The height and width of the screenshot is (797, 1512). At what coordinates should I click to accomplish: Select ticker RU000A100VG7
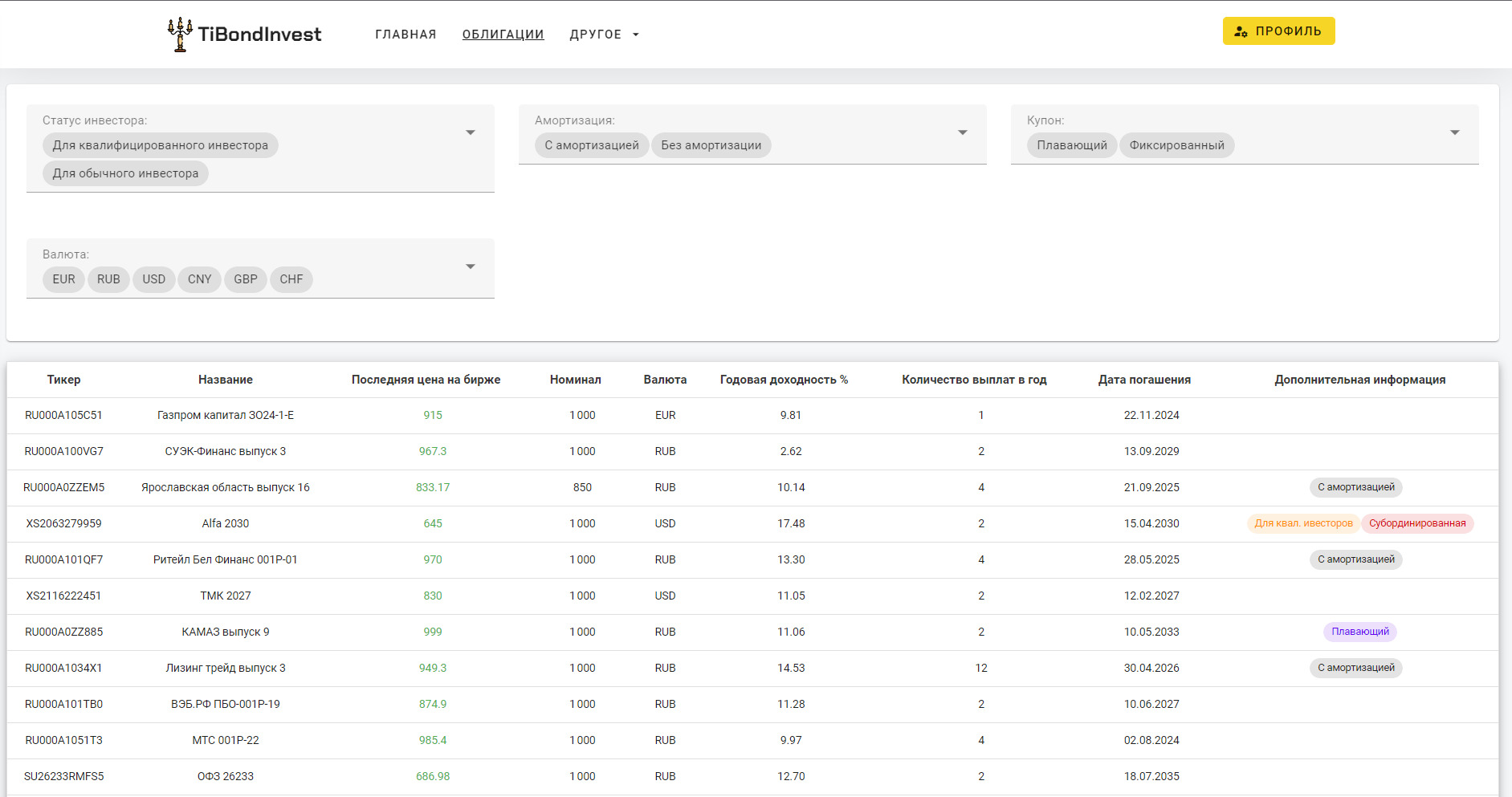click(63, 452)
